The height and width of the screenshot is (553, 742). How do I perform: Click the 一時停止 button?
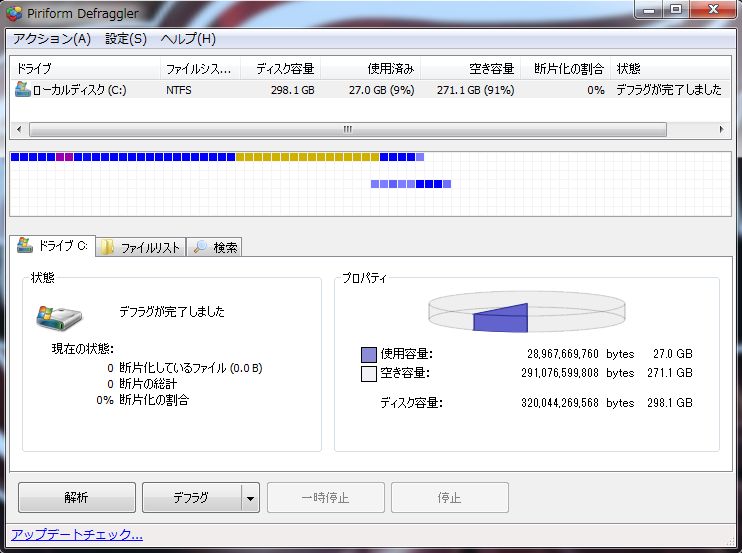(326, 497)
